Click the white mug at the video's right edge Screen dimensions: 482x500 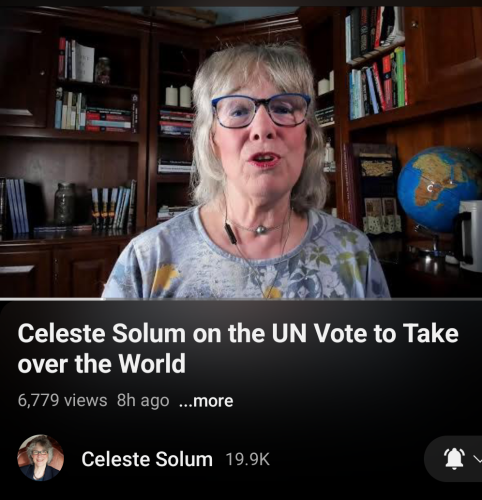click(x=470, y=237)
